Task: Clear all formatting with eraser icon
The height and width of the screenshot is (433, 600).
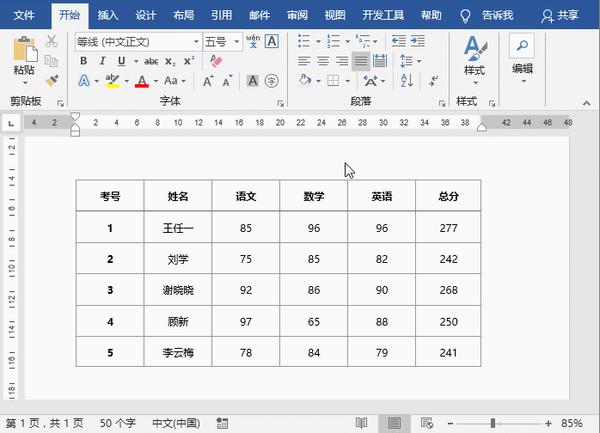Action: coord(216,61)
